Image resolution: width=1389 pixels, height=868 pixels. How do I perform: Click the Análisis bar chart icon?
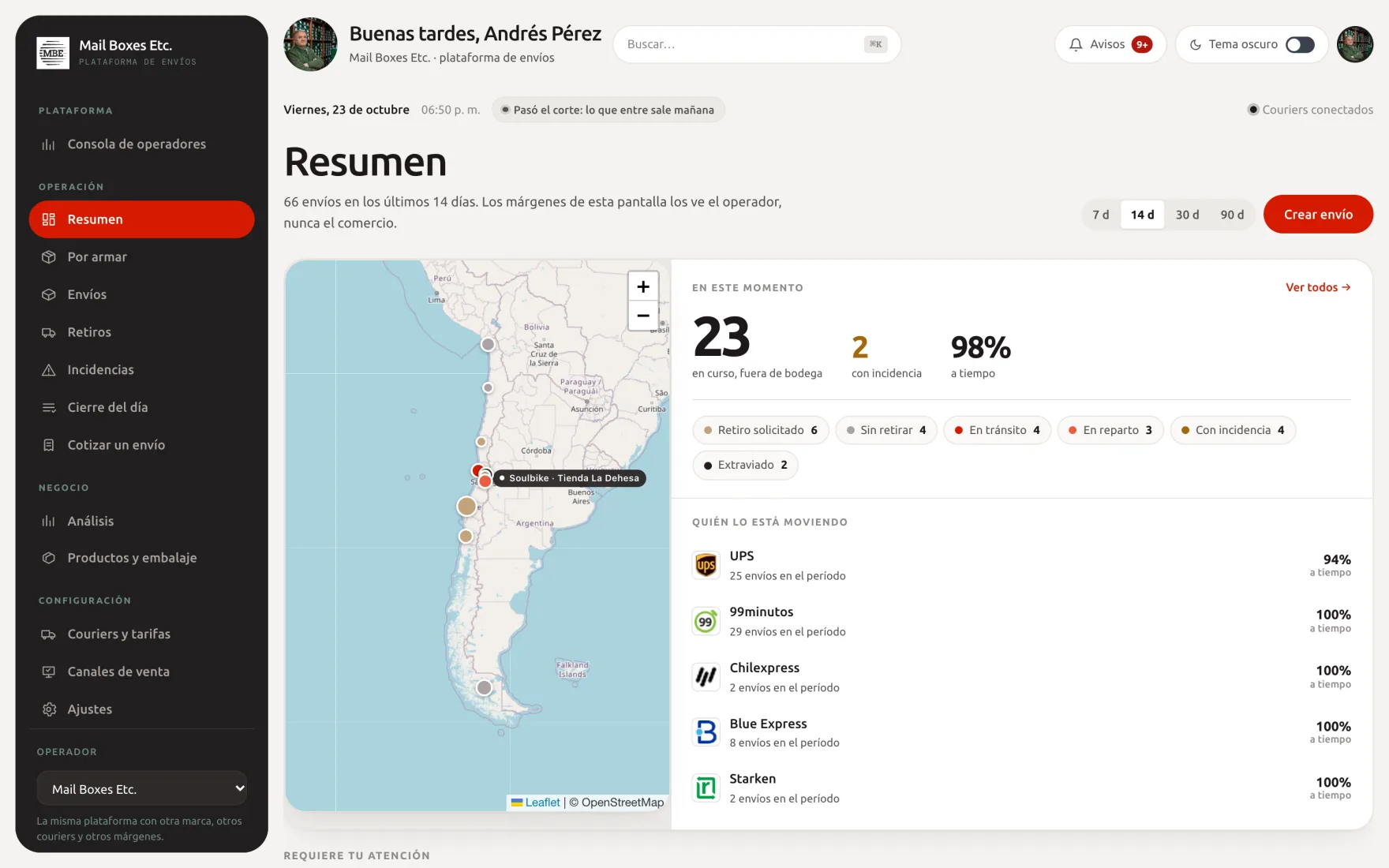(49, 521)
